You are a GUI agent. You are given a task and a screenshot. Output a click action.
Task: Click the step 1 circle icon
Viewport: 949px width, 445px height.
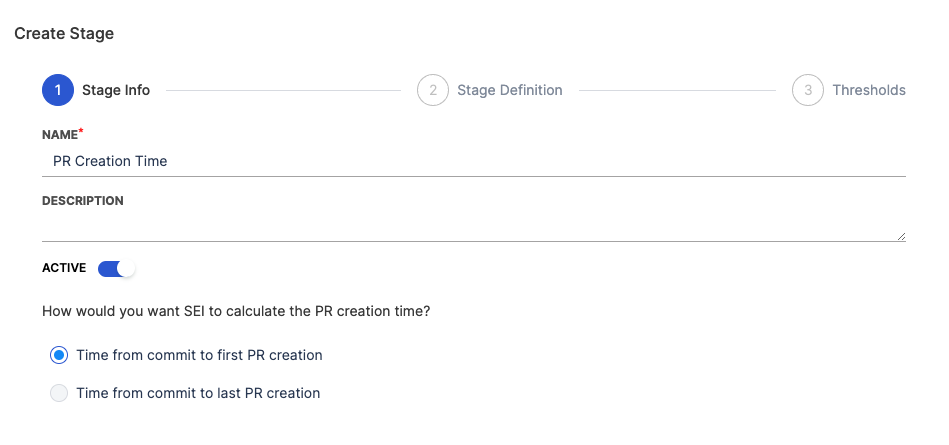pyautogui.click(x=58, y=90)
